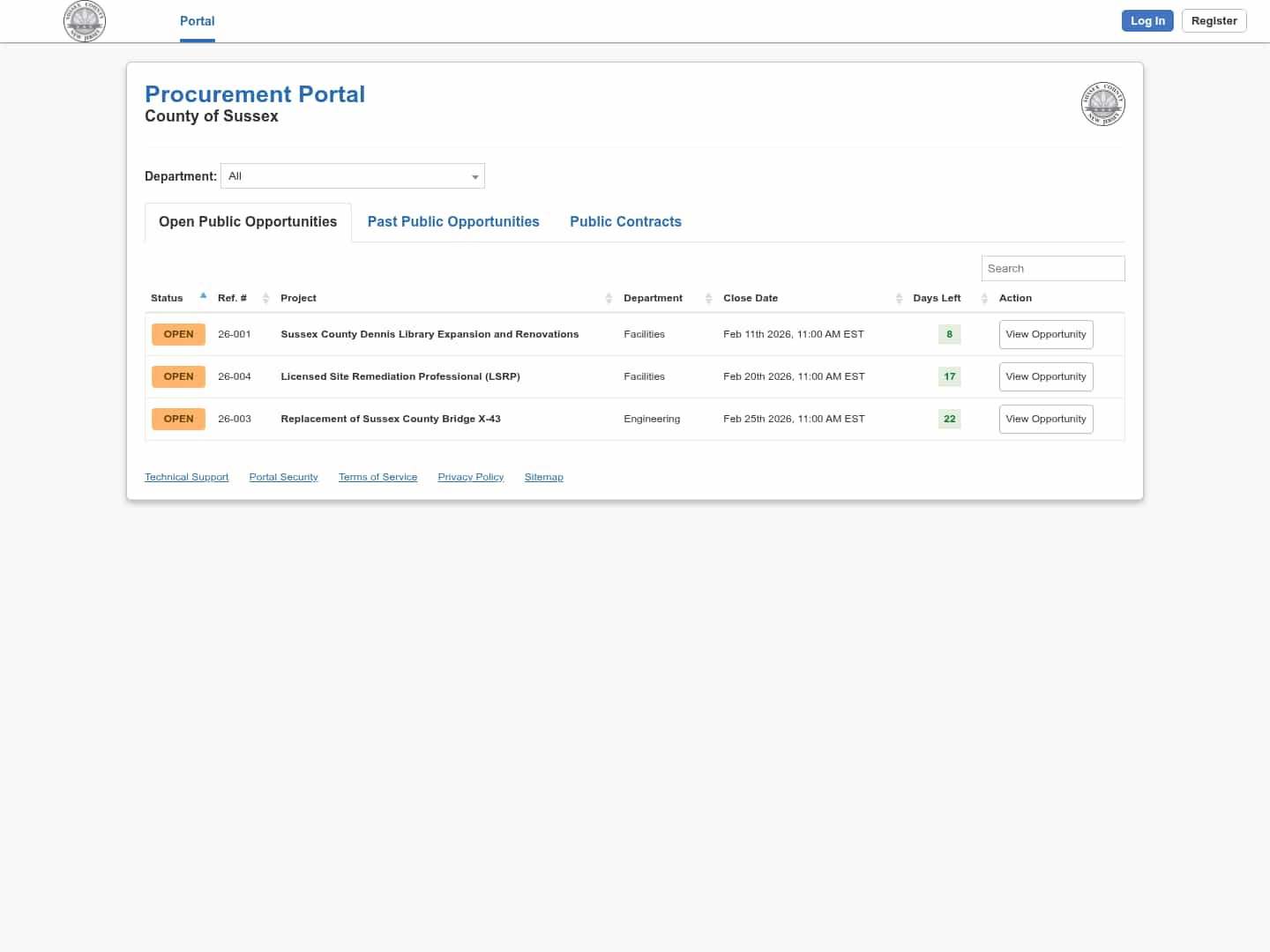Click the Portal navigation item
Viewport: 1270px width, 952px height.
point(197,21)
